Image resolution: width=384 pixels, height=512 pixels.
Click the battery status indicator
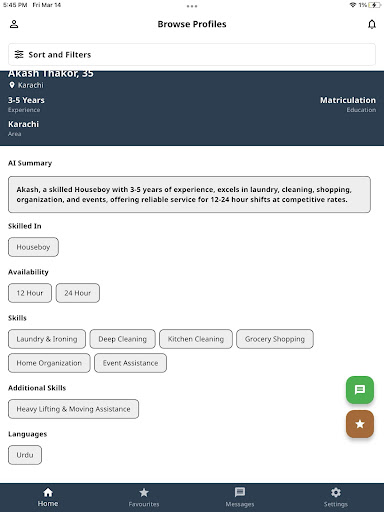[375, 5]
